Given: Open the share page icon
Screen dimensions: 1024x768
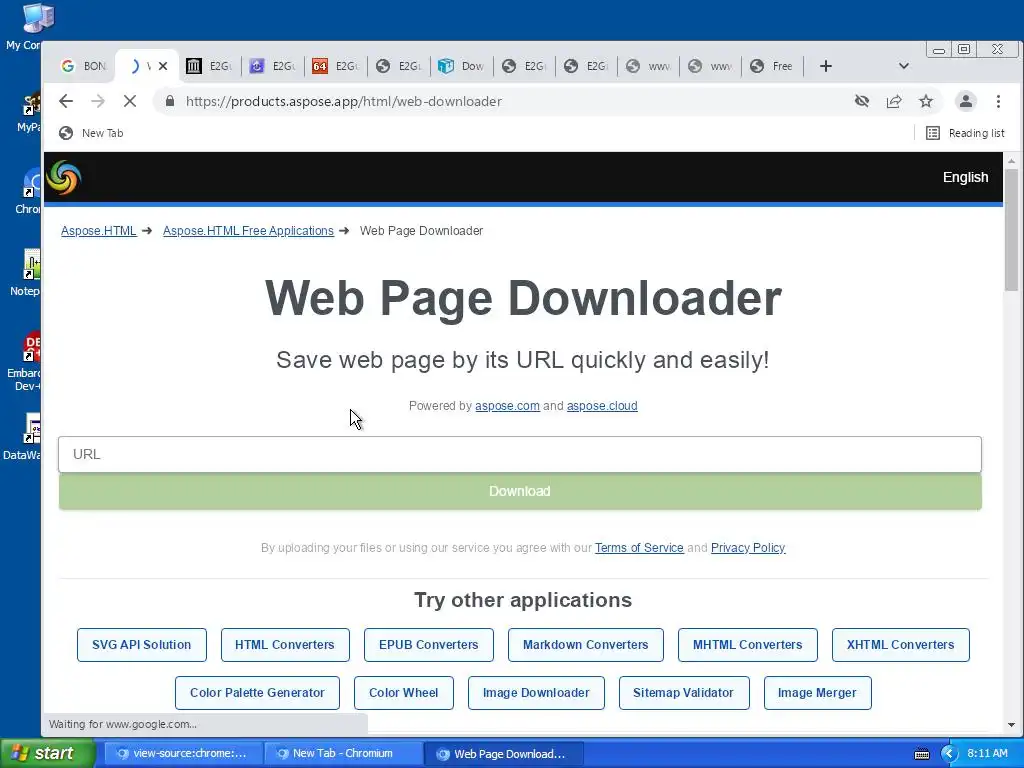Looking at the screenshot, I should click(894, 101).
